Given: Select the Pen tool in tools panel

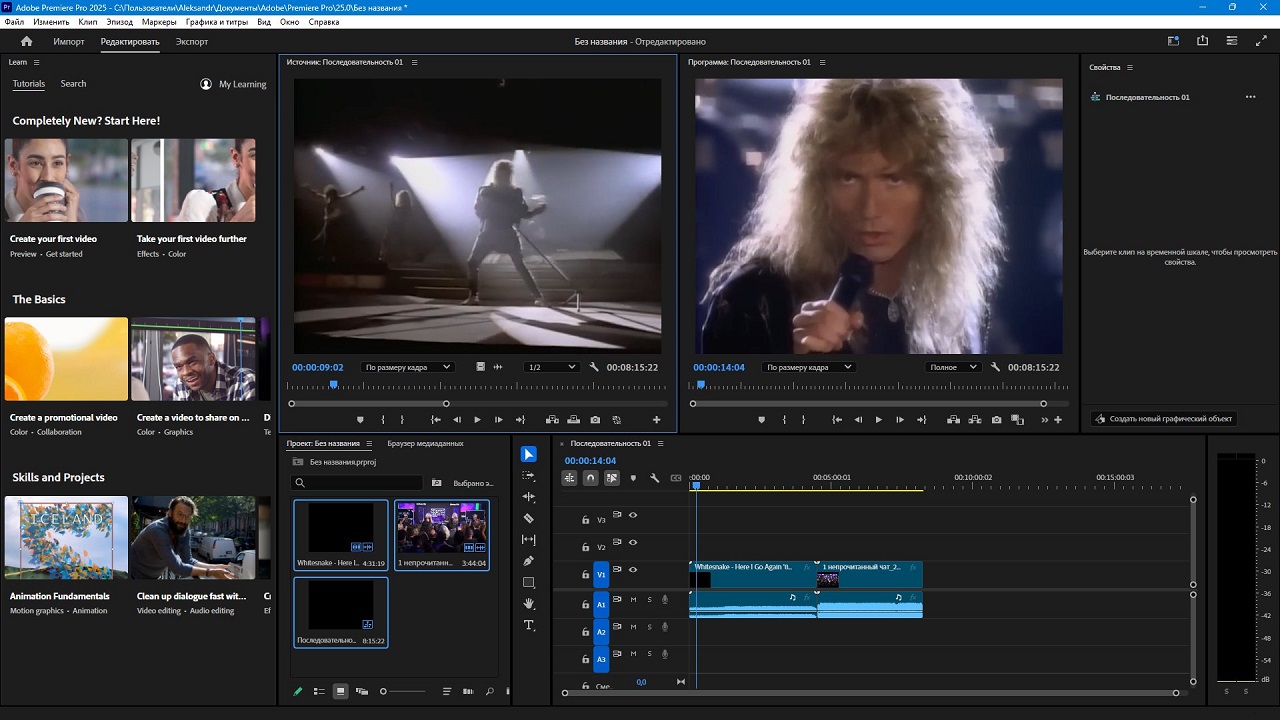Looking at the screenshot, I should [x=529, y=561].
